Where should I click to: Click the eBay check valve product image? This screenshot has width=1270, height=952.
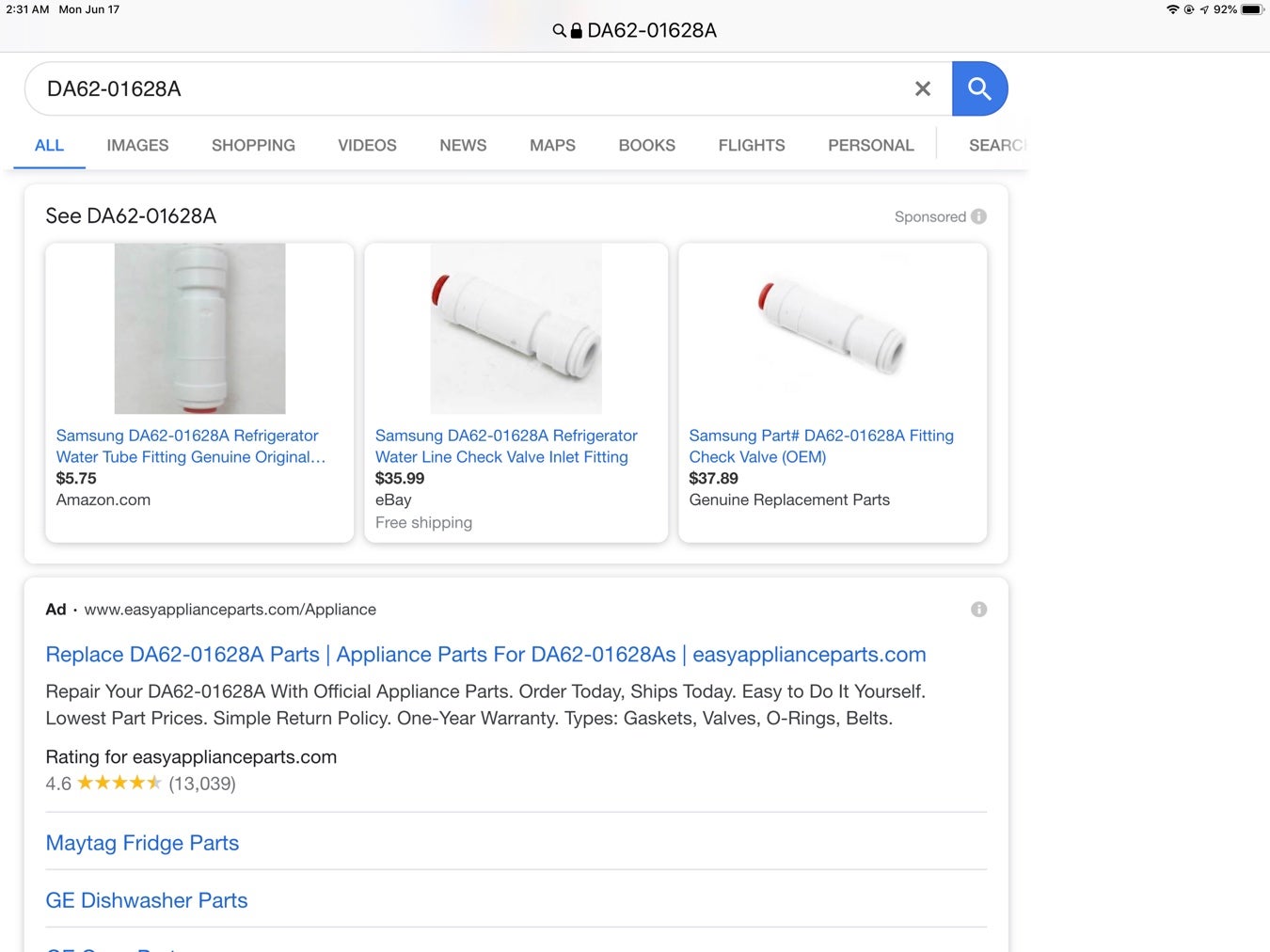(x=516, y=328)
